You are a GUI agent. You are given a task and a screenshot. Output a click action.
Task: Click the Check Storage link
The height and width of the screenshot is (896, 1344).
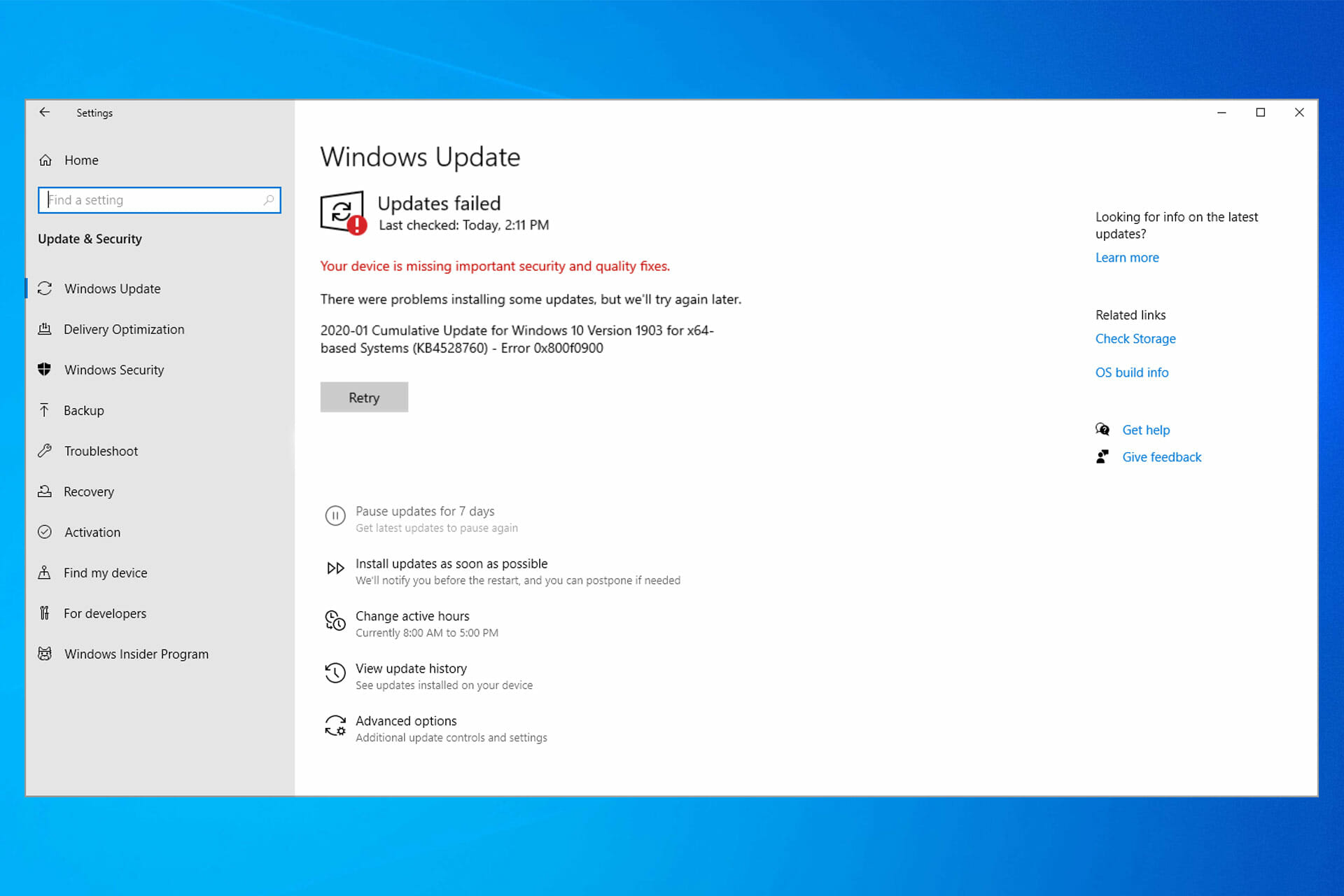1135,339
